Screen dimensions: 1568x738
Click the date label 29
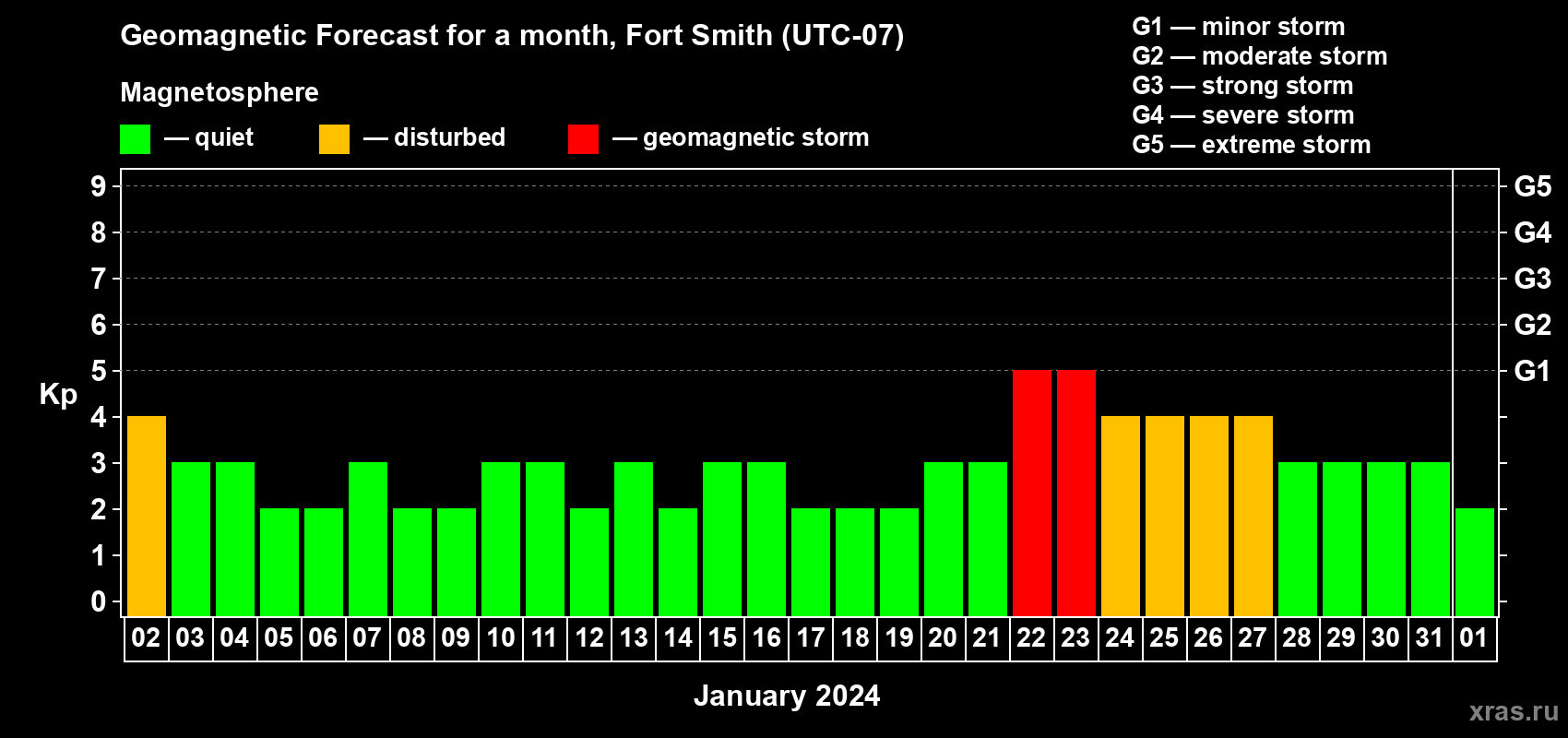1341,638
